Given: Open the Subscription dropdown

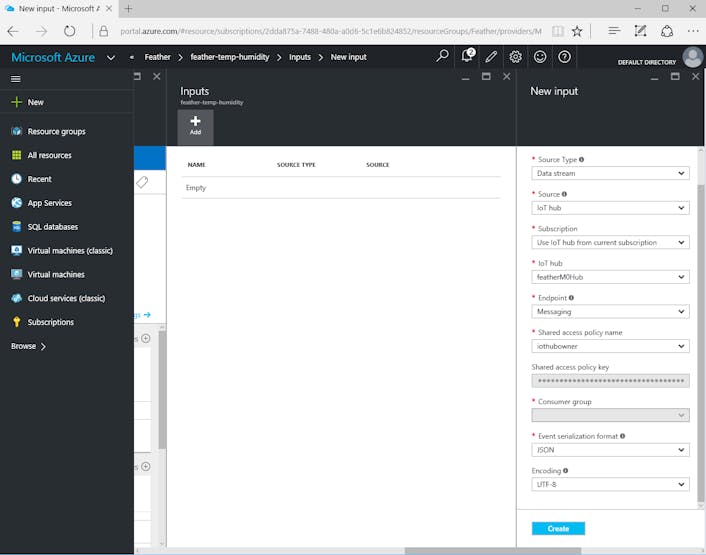Looking at the screenshot, I should click(x=610, y=242).
